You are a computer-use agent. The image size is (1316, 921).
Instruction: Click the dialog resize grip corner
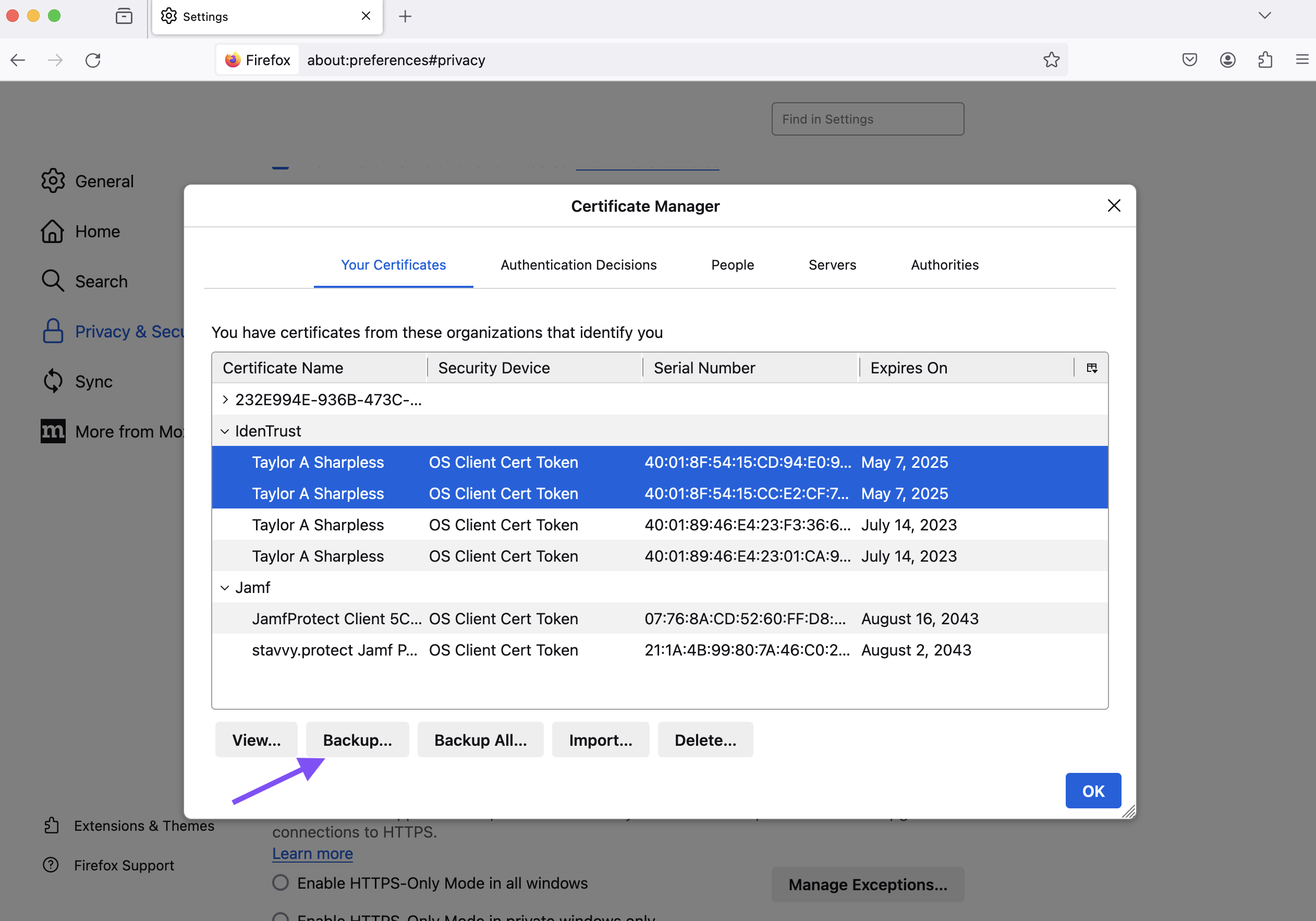pyautogui.click(x=1129, y=811)
